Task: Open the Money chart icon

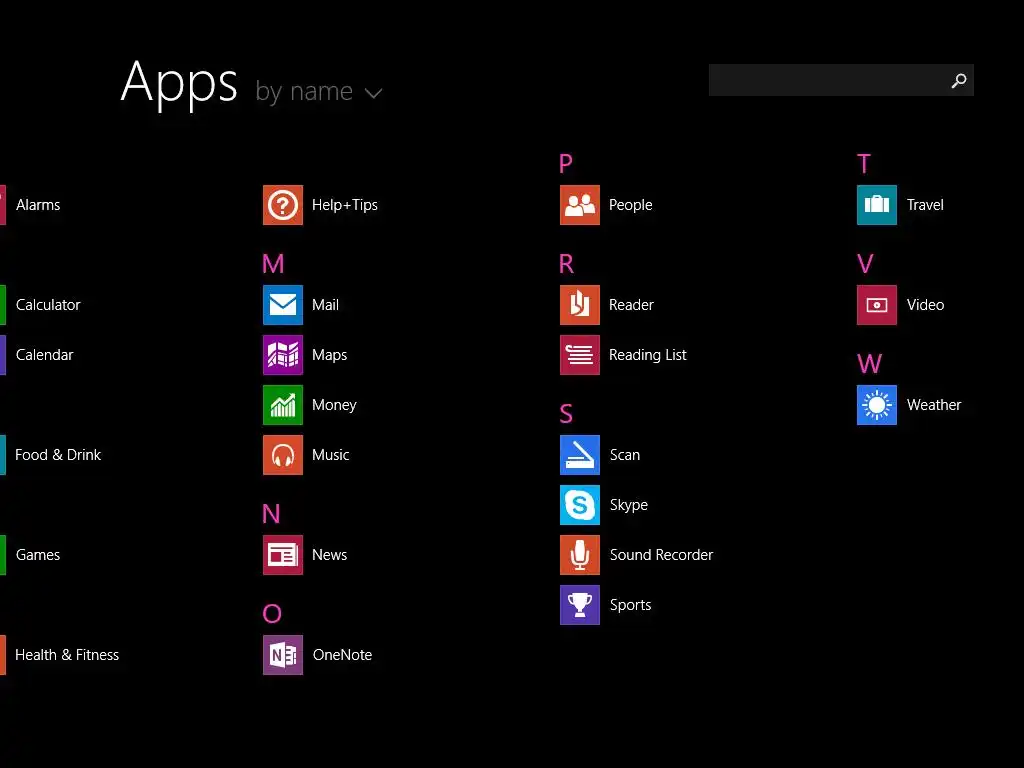Action: 283,405
